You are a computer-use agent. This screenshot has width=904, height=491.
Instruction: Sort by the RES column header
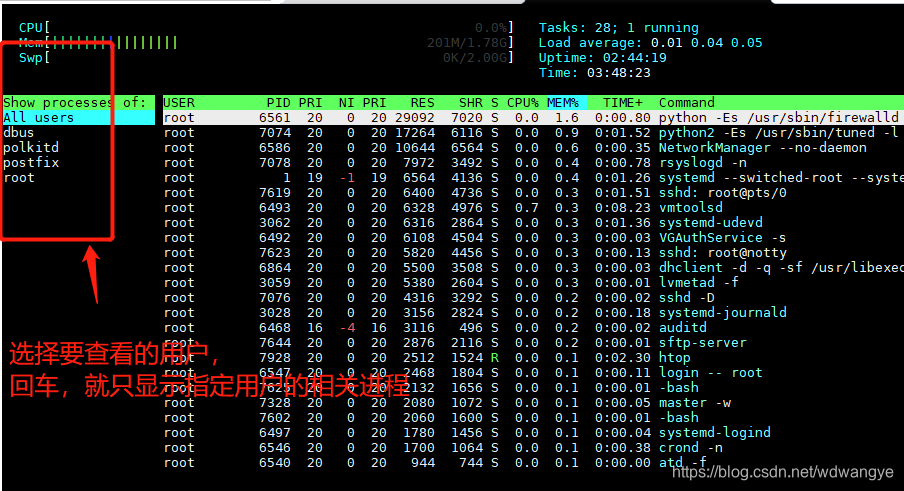pos(423,103)
